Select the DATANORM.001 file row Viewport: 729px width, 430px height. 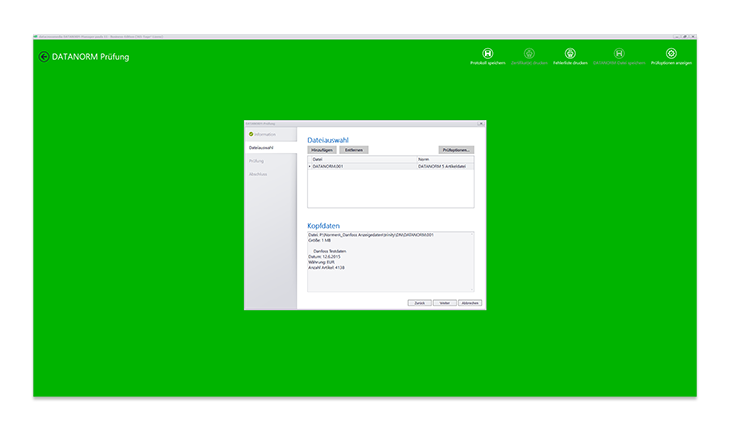tap(391, 166)
